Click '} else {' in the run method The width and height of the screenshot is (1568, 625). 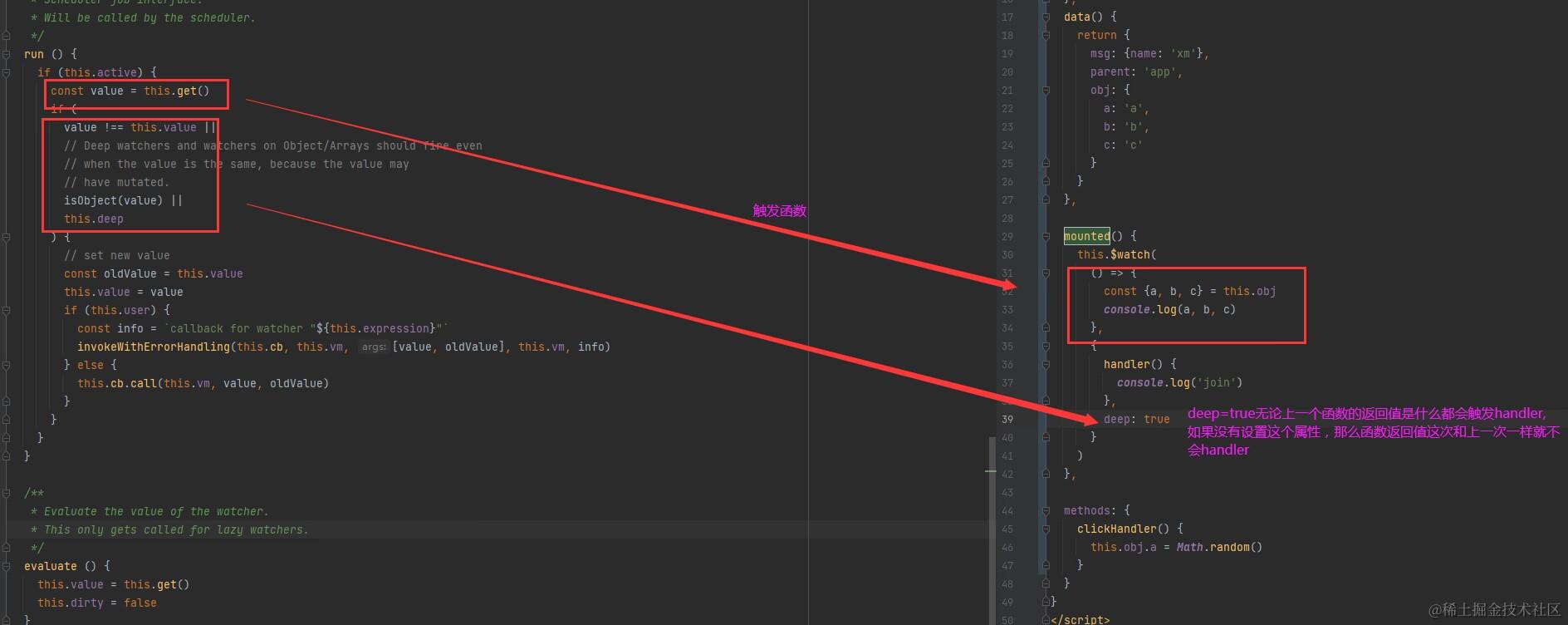[x=90, y=365]
